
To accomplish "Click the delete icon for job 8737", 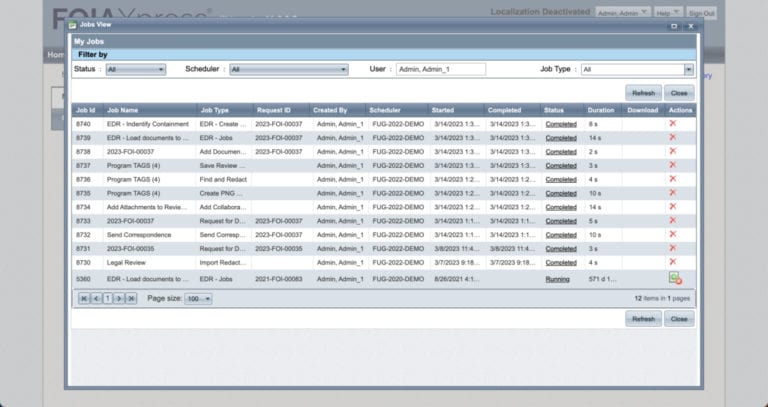I will [673, 165].
